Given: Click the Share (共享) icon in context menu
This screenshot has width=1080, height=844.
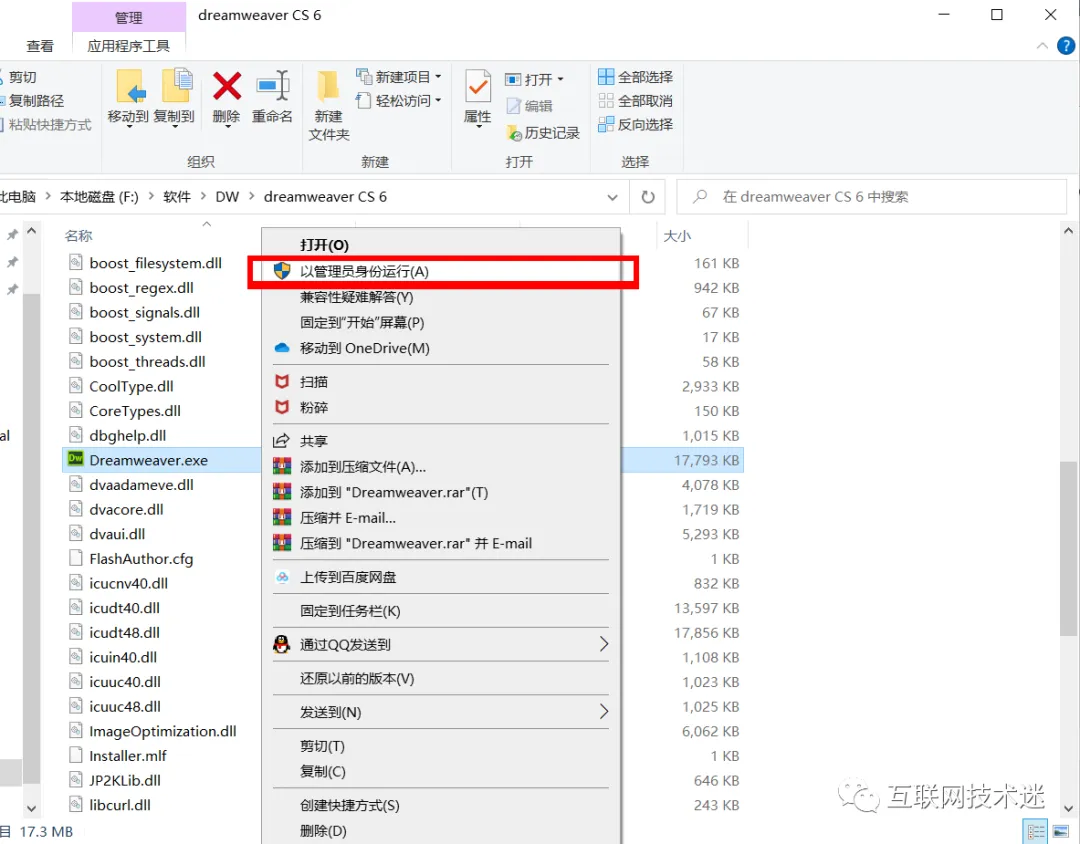Looking at the screenshot, I should coord(281,441).
